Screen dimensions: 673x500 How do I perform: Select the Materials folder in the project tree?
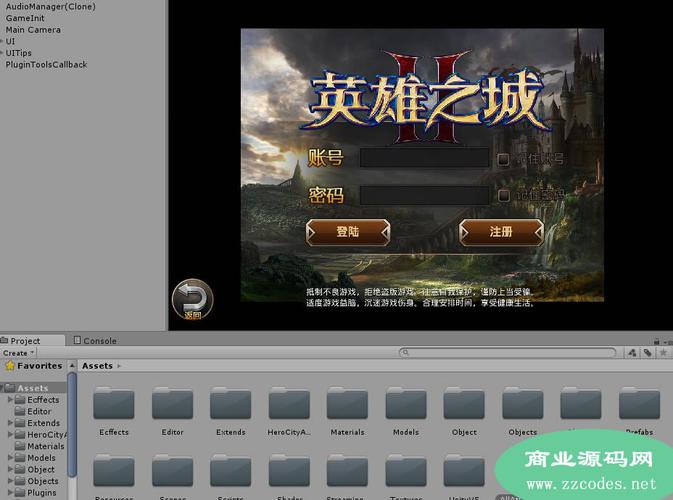pos(45,446)
